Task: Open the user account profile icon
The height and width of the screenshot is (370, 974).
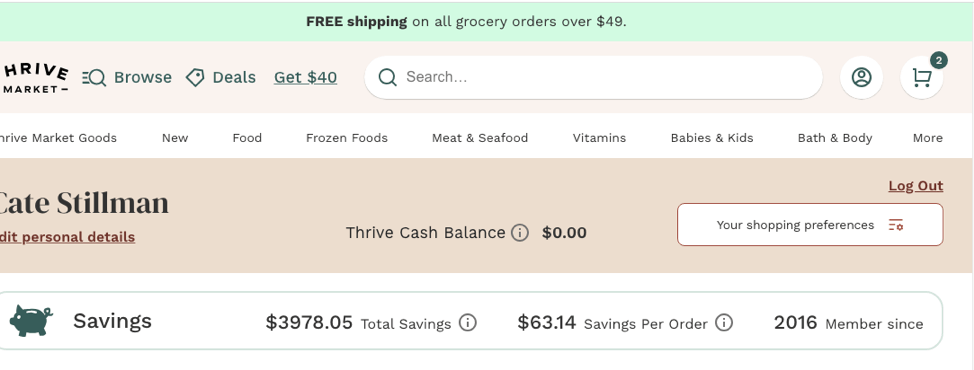Action: [x=861, y=78]
